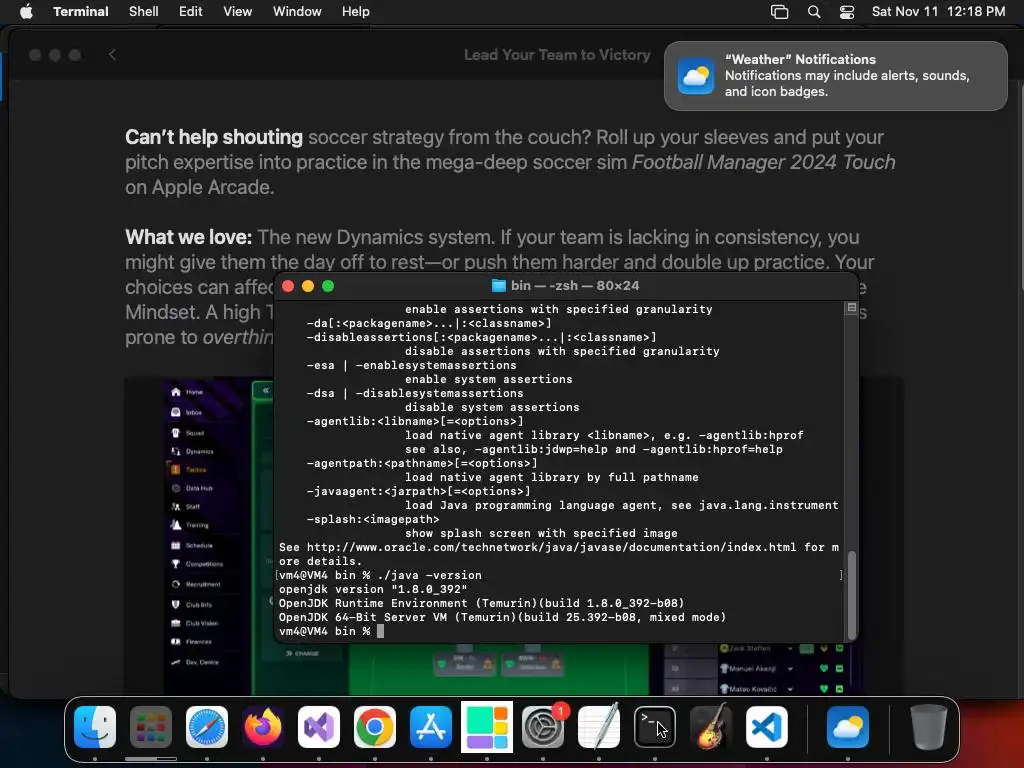Click '-javaagent:<jarpath>' option text
Viewport: 1024px width, 768px height.
tap(419, 491)
